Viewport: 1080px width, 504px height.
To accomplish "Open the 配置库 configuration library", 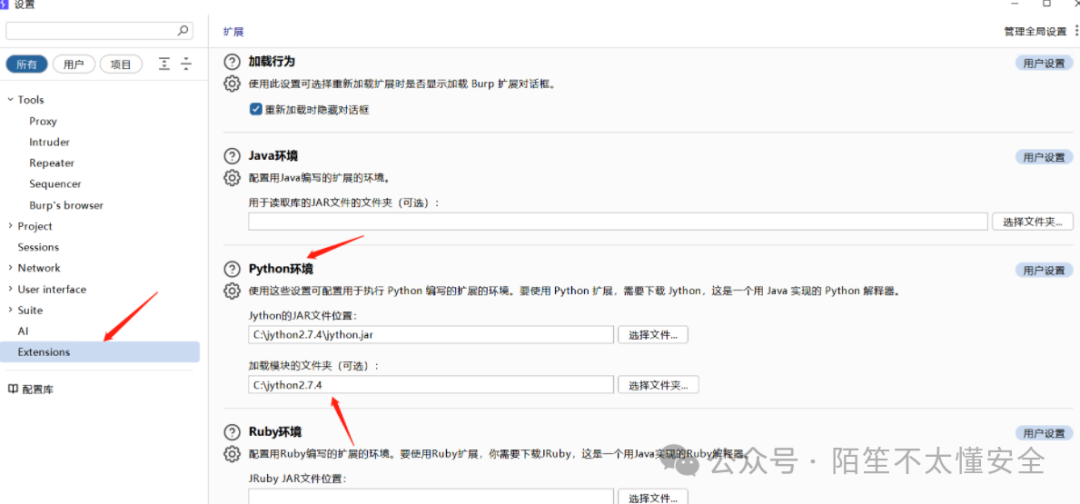I will click(x=38, y=390).
